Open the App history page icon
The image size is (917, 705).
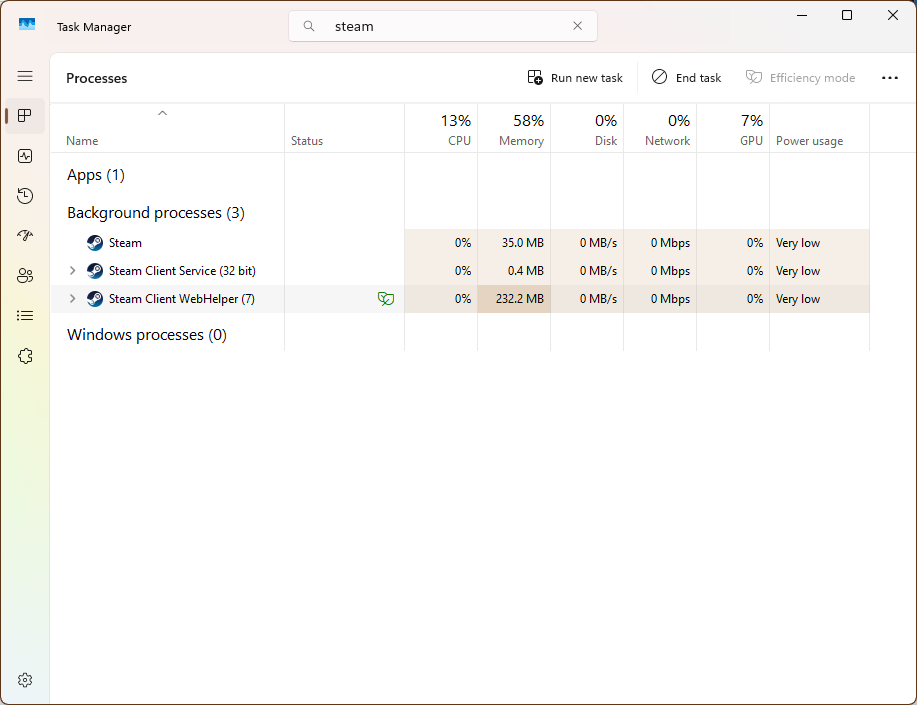pyautogui.click(x=25, y=195)
